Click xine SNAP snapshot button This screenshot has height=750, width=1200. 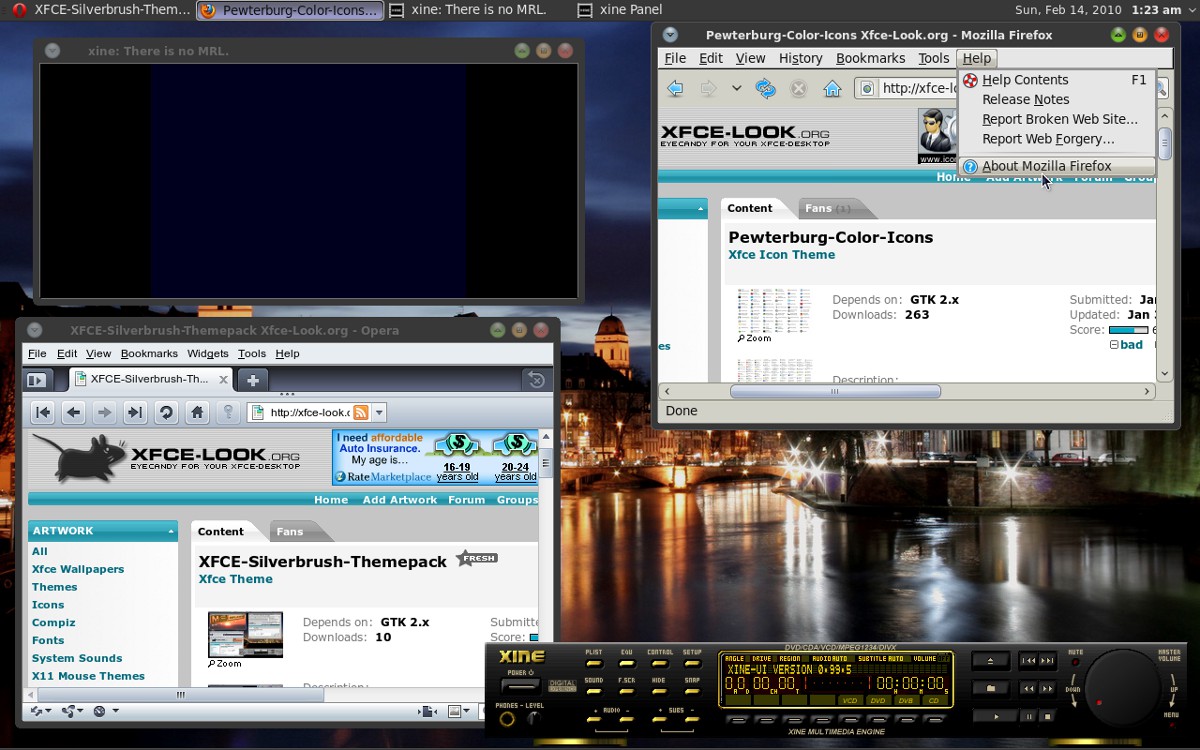coord(692,691)
